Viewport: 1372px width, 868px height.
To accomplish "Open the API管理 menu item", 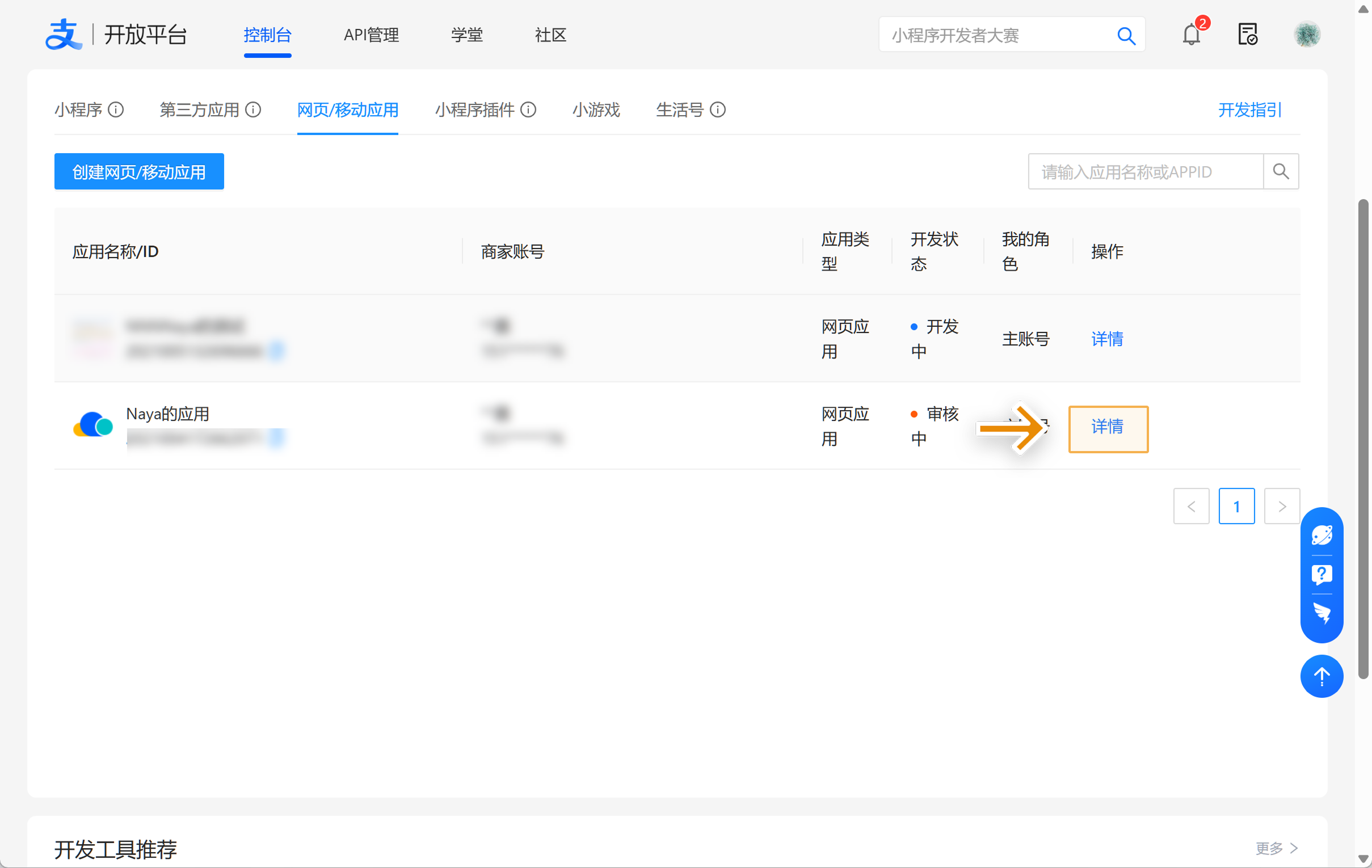I will (371, 35).
